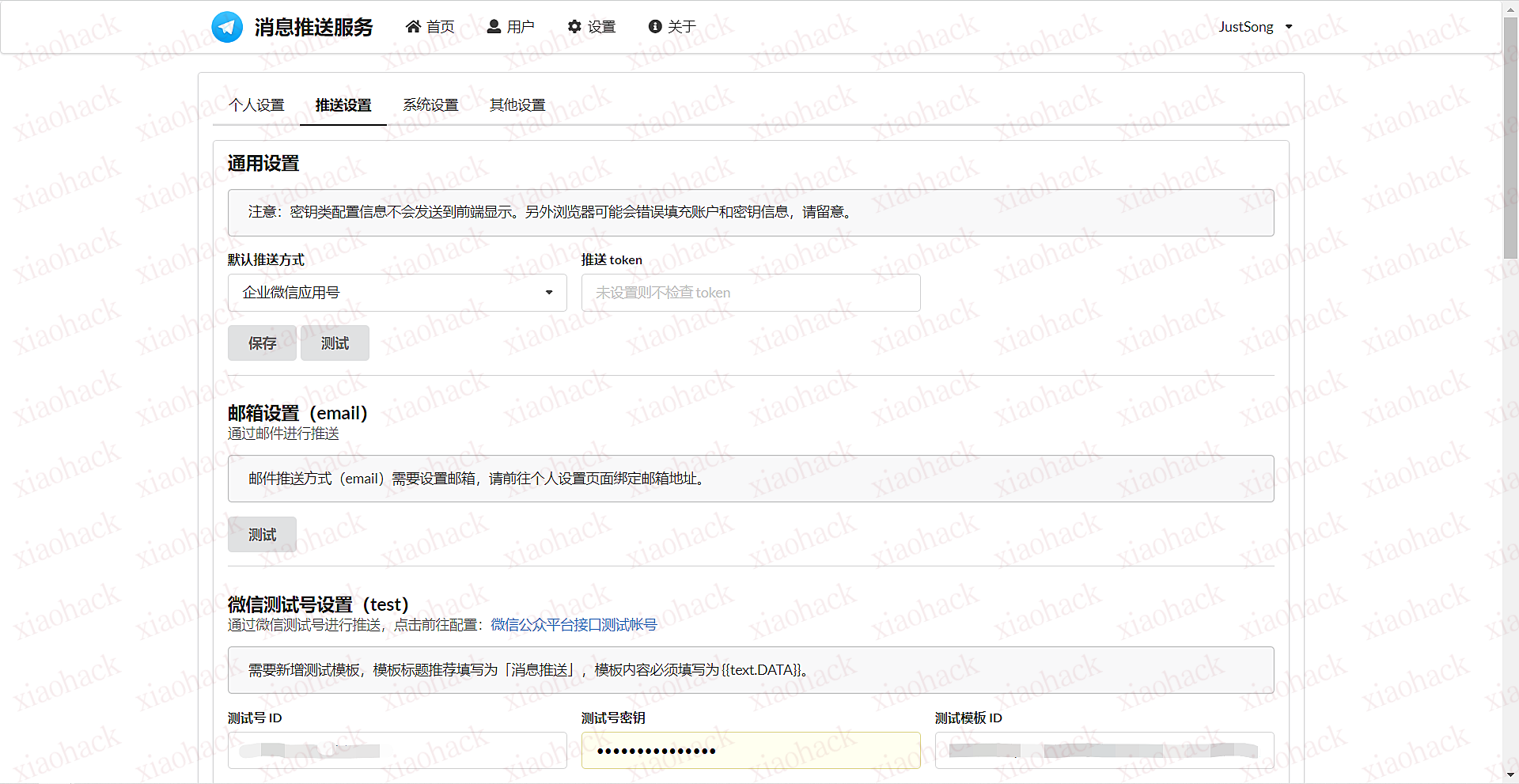Click the info icon next to 关于
The height and width of the screenshot is (784, 1519).
point(654,27)
